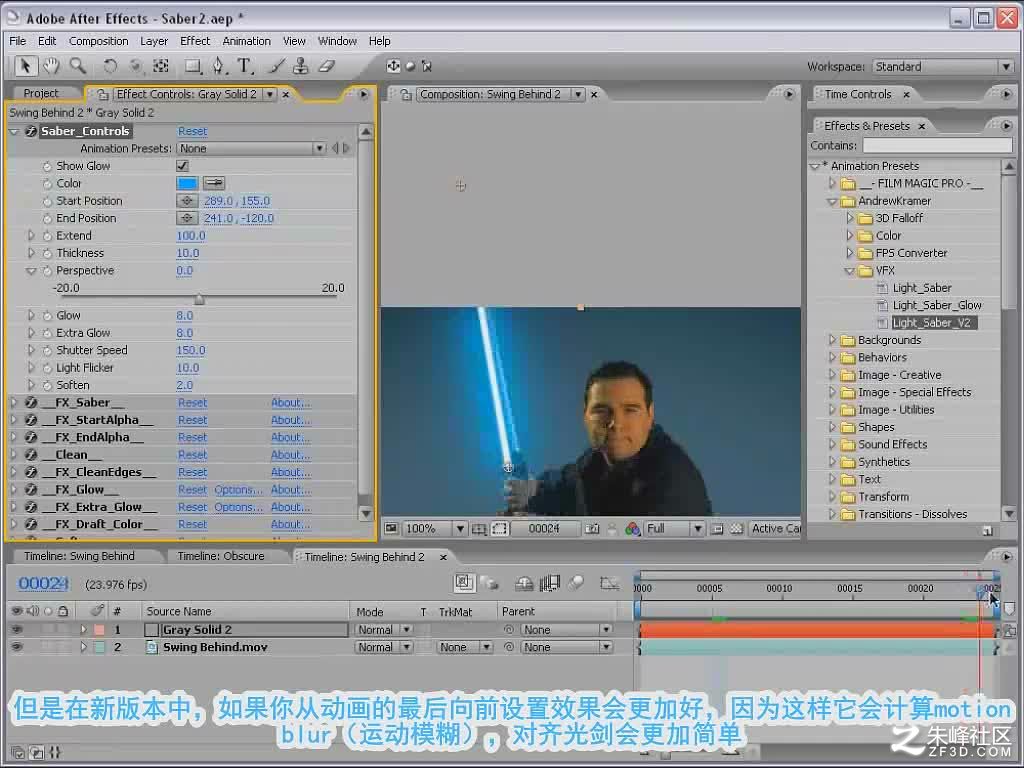Click the Graph Editor timeline icon
The height and width of the screenshot is (768, 1024).
coord(609,583)
